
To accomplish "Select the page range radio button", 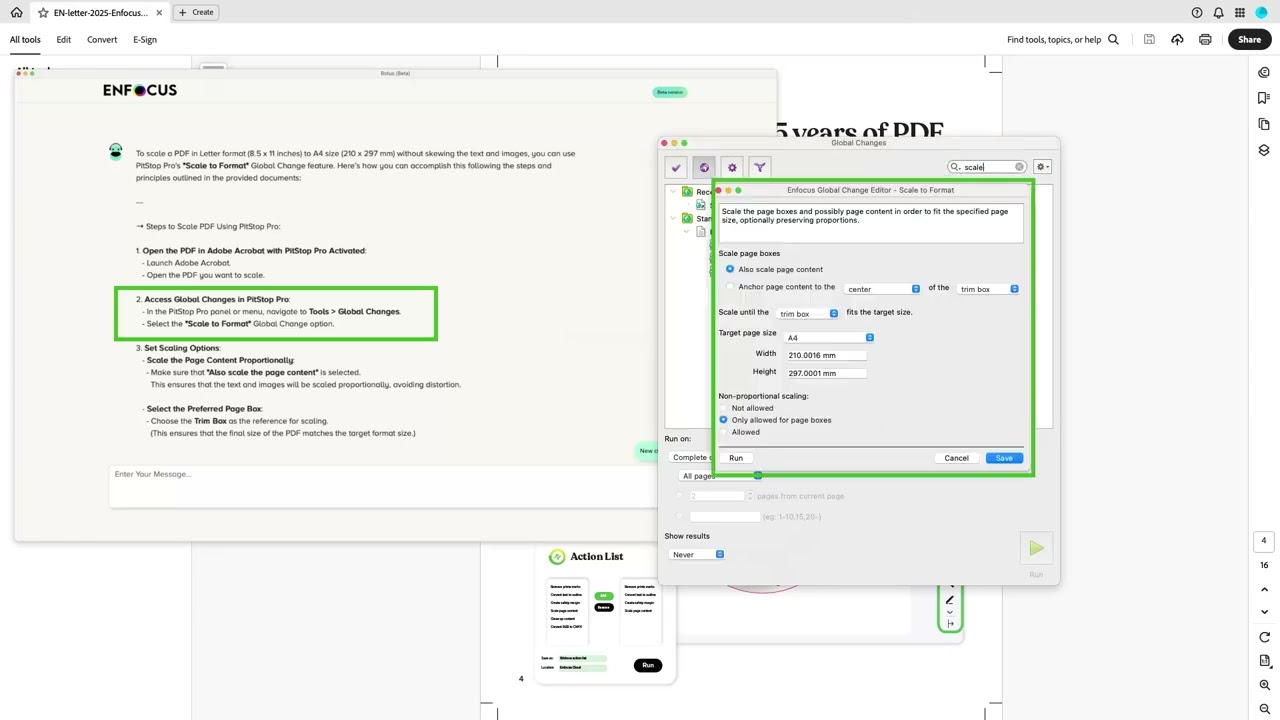I will point(680,516).
